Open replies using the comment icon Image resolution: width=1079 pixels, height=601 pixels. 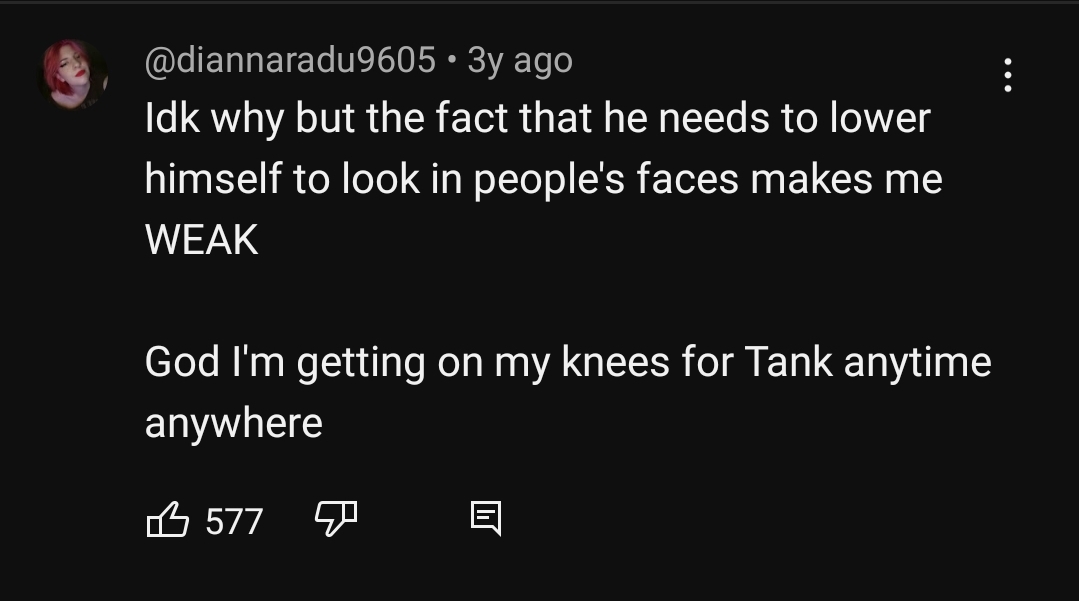(x=486, y=518)
